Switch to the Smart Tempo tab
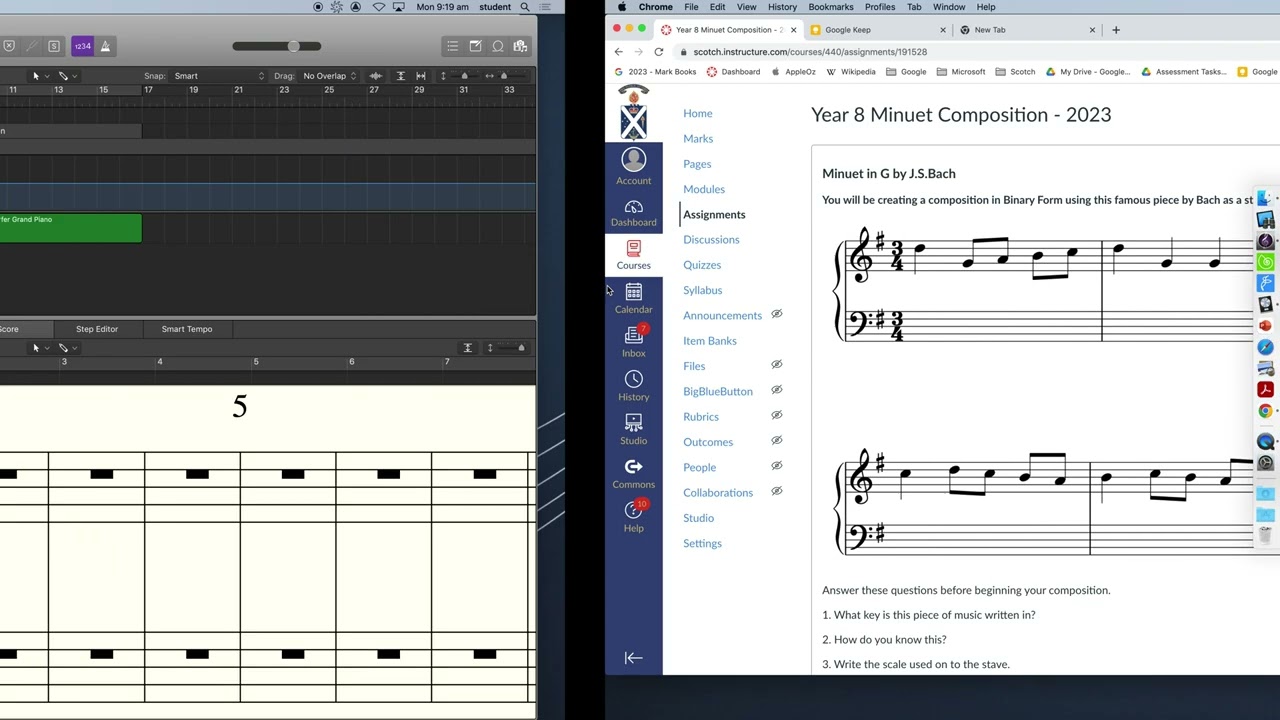Screen dimensions: 1280x720 pos(187,329)
